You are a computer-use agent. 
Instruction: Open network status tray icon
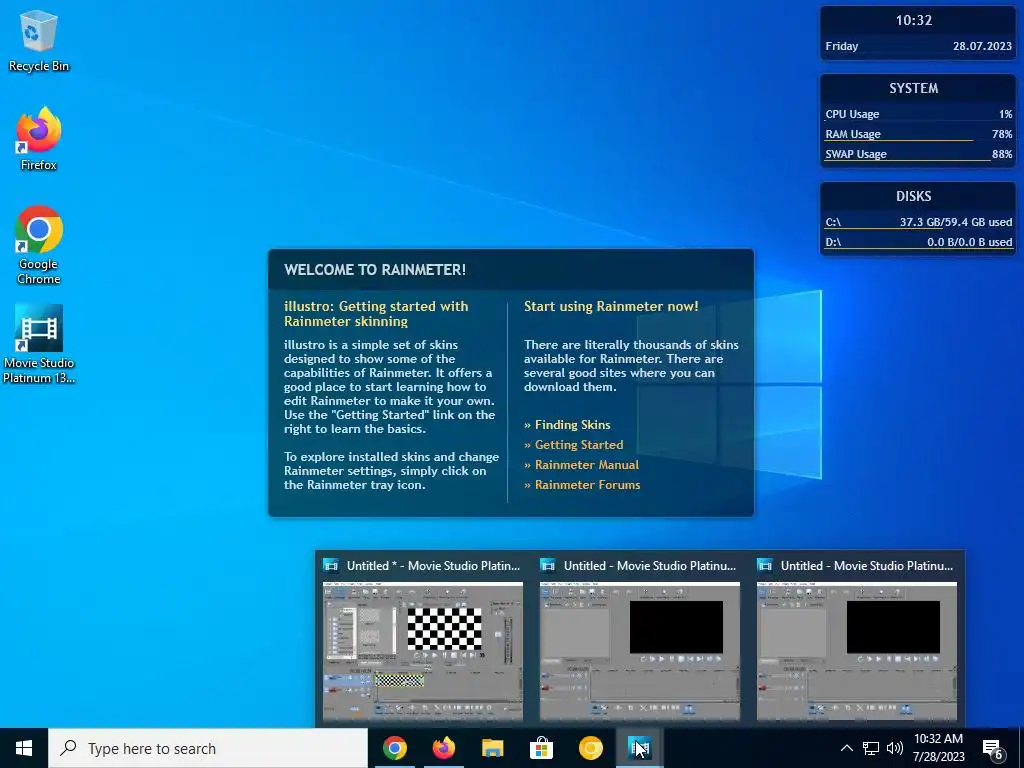tap(871, 748)
